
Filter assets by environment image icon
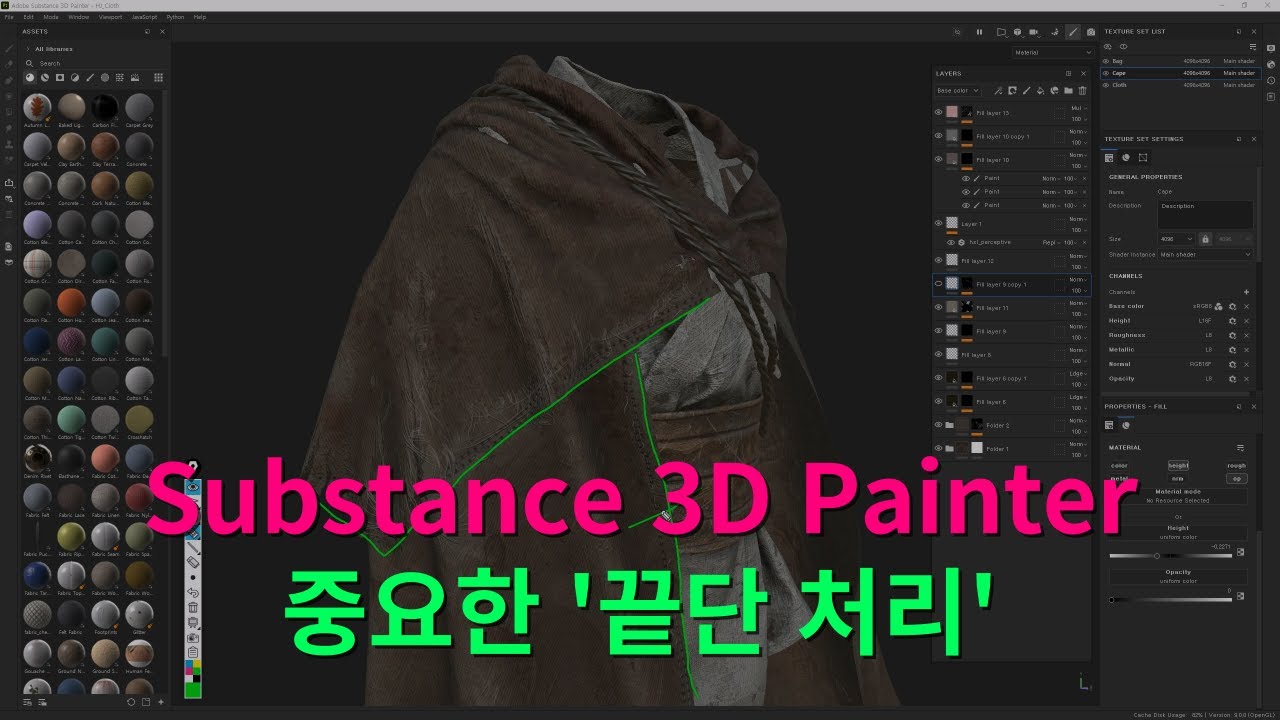point(135,77)
